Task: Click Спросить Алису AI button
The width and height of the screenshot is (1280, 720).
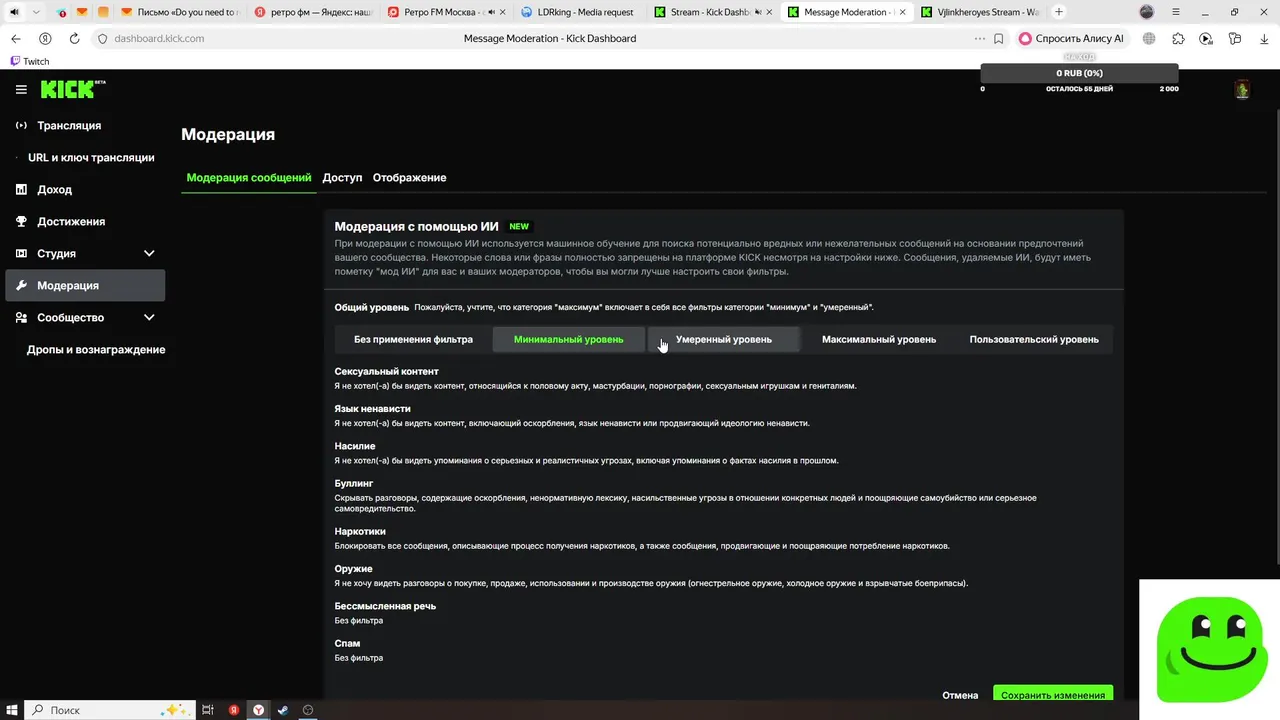Action: point(1073,39)
